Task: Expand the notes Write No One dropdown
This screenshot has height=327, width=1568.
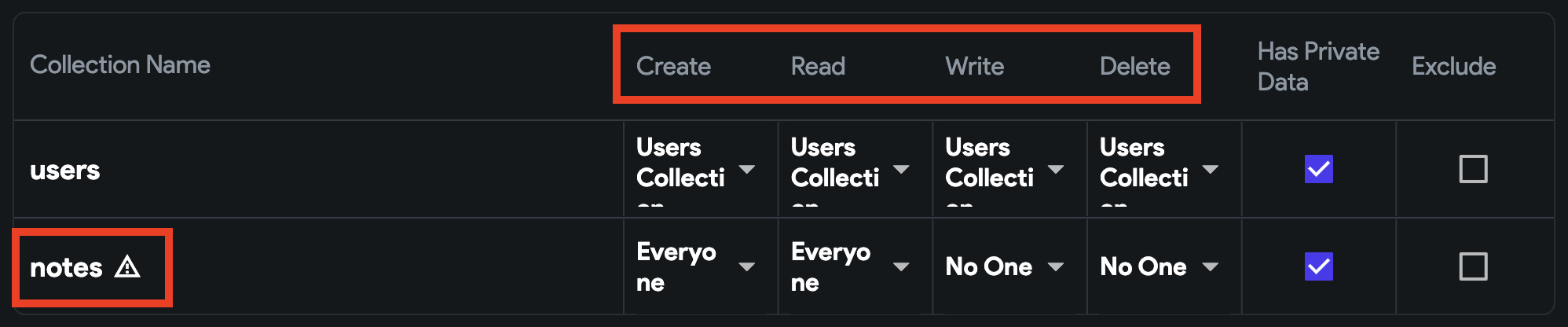Action: (x=1006, y=267)
